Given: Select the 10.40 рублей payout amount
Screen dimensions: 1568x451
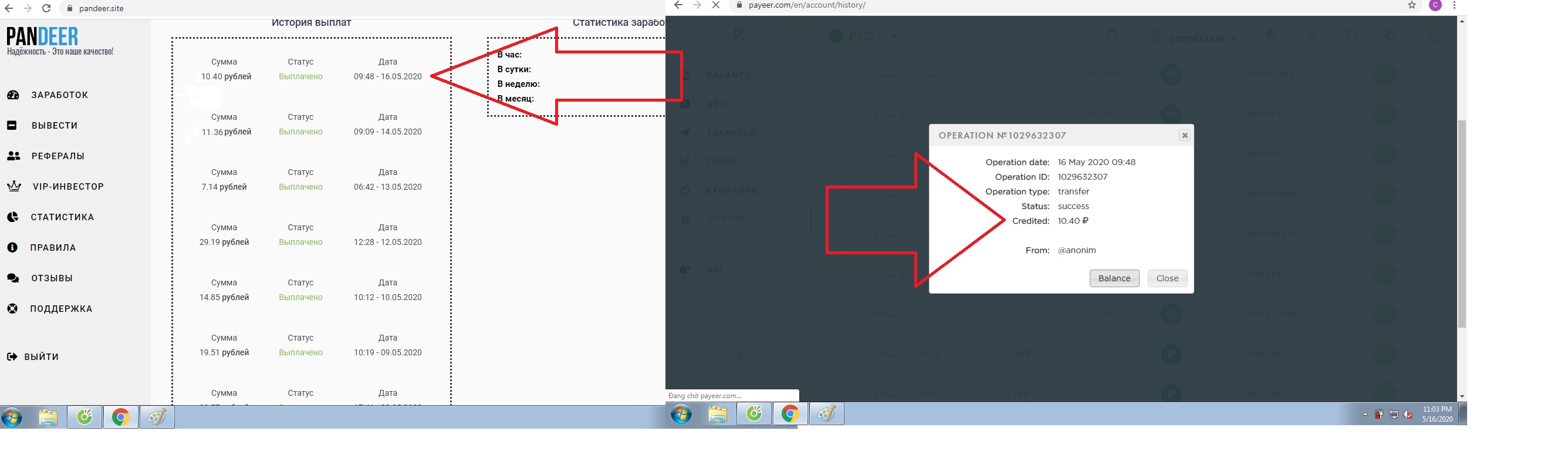Looking at the screenshot, I should pos(227,76).
